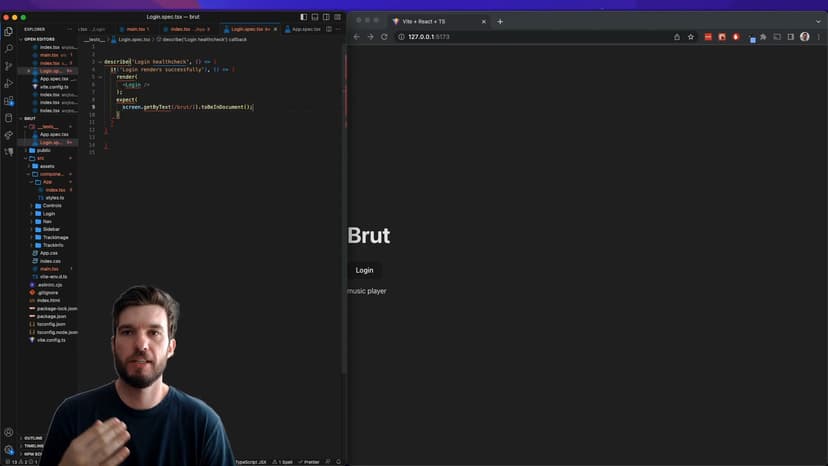This screenshot has width=828, height=466.
Task: Click the Prettier status bar item
Action: 312,462
